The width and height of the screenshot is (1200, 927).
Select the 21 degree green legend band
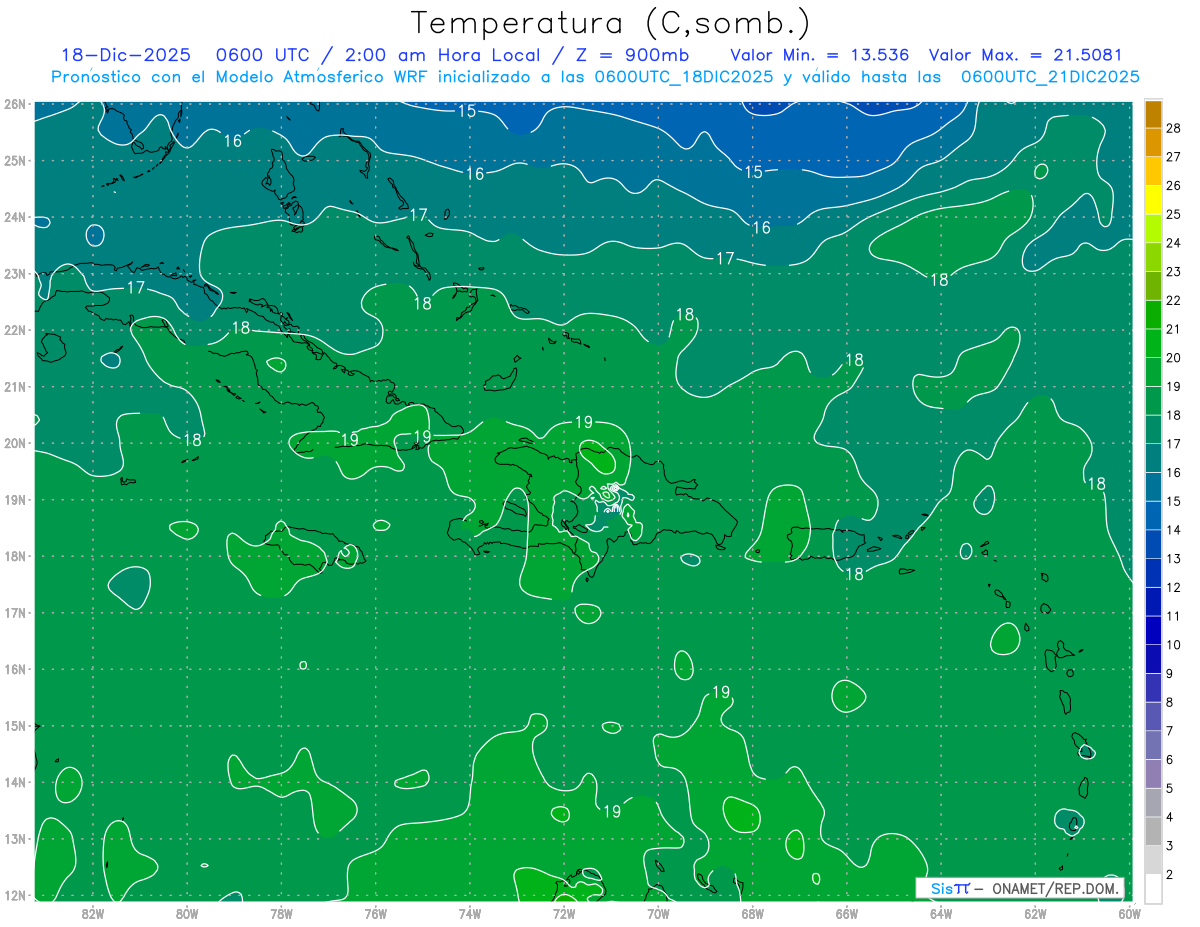(1153, 315)
